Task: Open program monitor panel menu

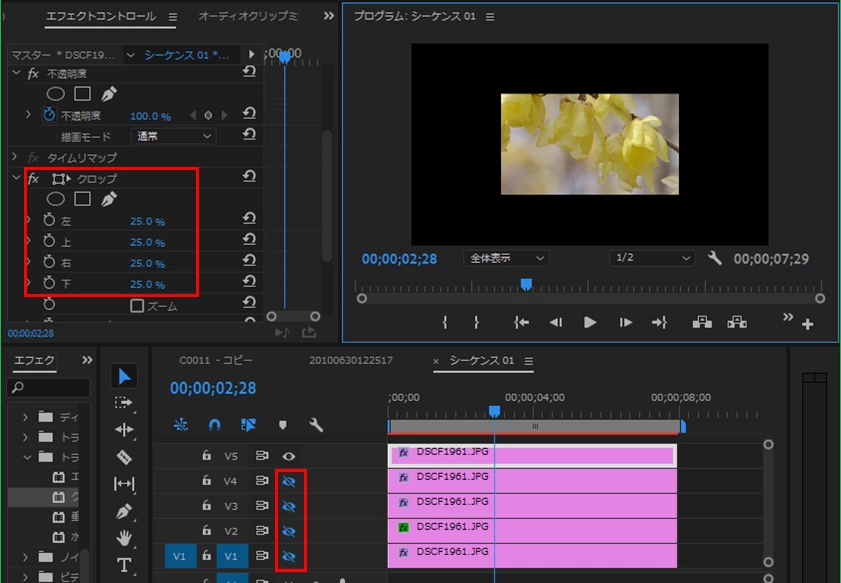Action: [x=490, y=17]
